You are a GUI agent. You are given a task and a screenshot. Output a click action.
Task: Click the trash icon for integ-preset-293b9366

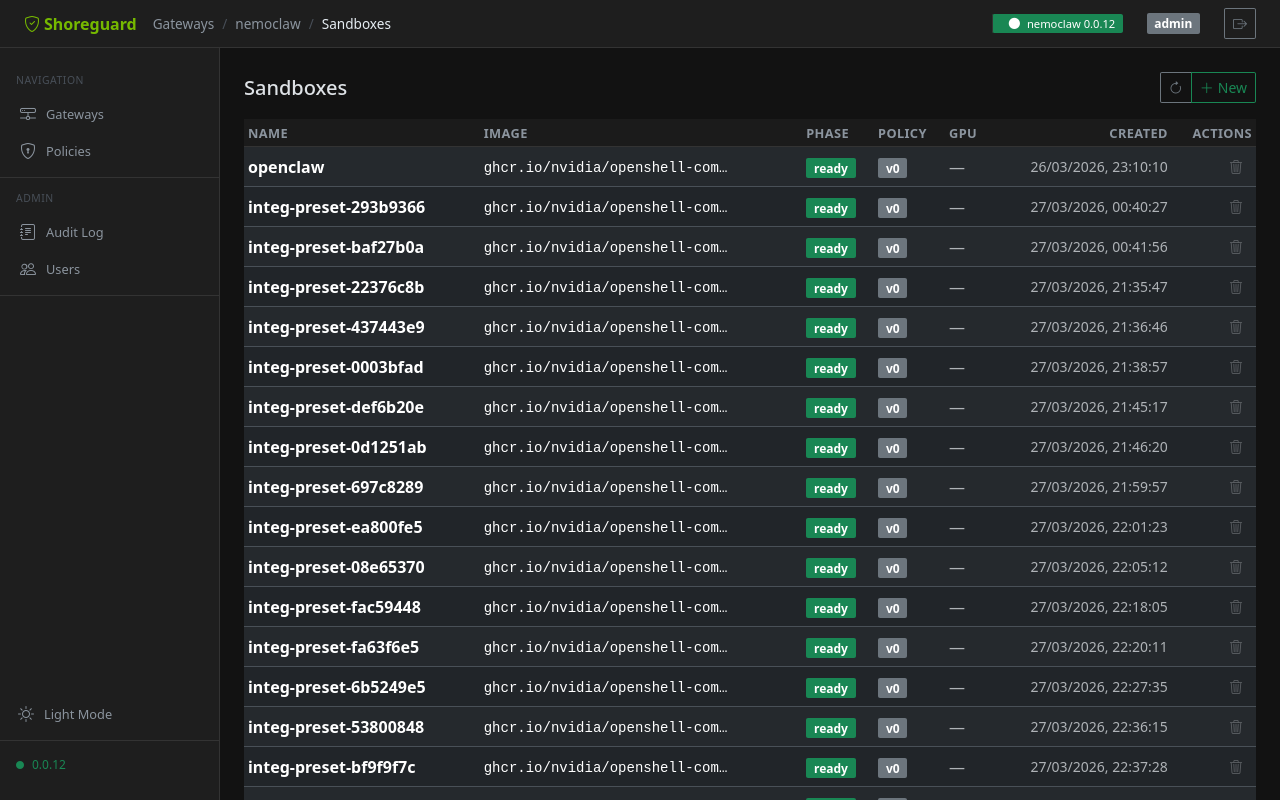click(x=1235, y=207)
